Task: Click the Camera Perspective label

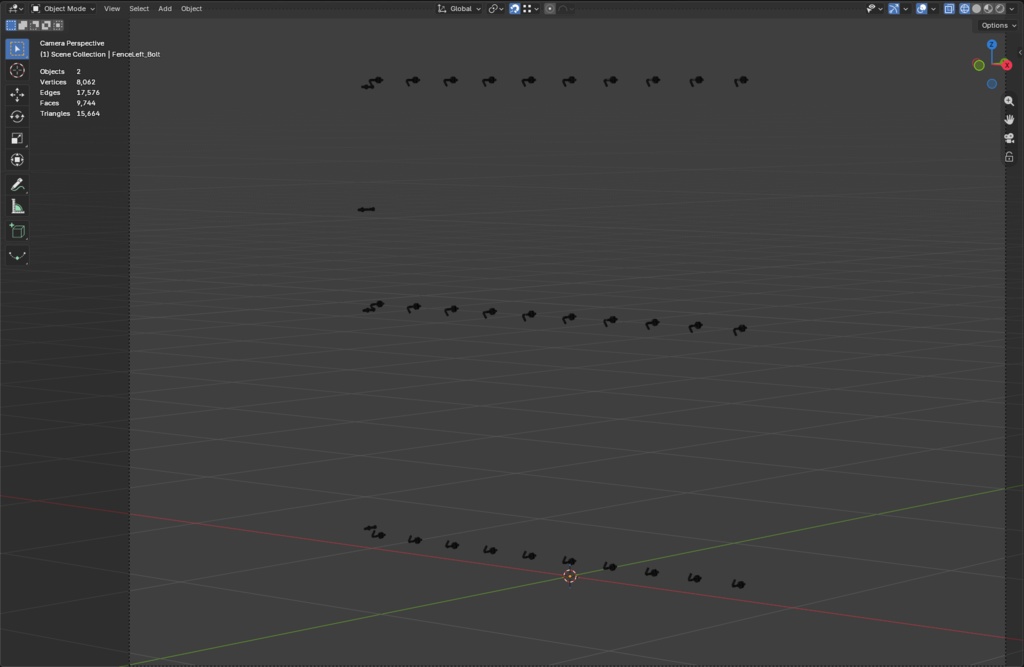Action: click(x=72, y=43)
